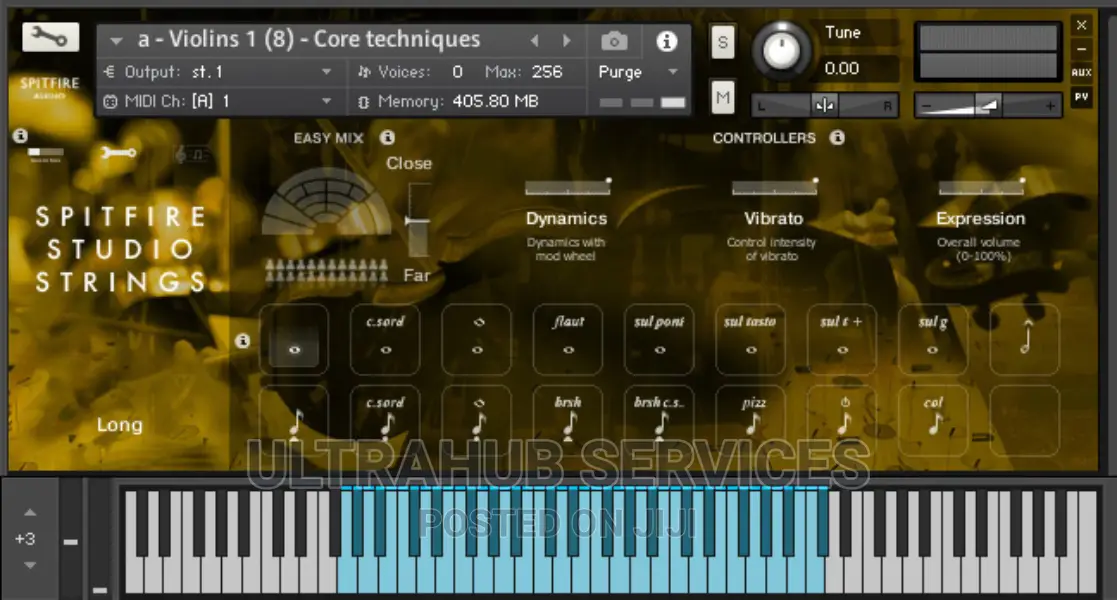Open the wrench instrument edit button
This screenshot has height=600, width=1117.
click(51, 37)
